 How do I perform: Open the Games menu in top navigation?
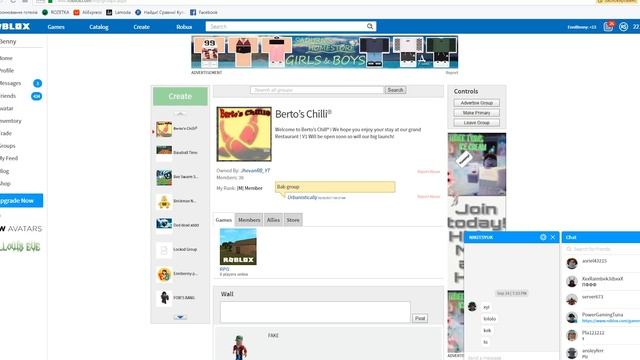coord(56,27)
